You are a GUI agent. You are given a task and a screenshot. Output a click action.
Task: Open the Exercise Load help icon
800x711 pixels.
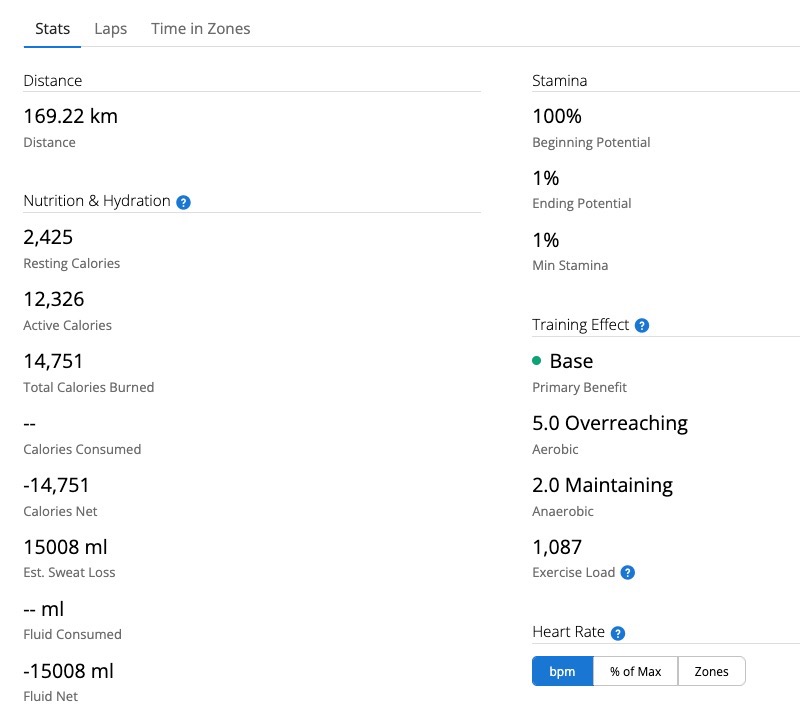(628, 573)
